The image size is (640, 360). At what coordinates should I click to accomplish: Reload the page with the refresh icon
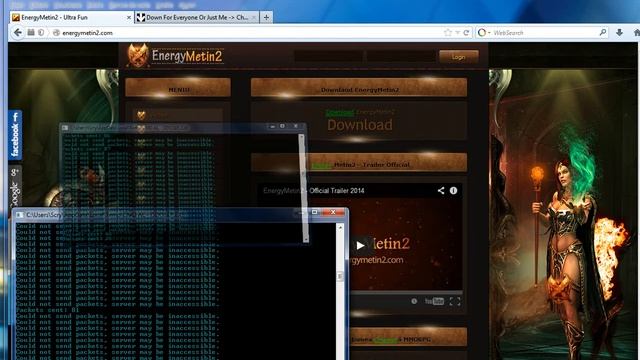[466, 33]
